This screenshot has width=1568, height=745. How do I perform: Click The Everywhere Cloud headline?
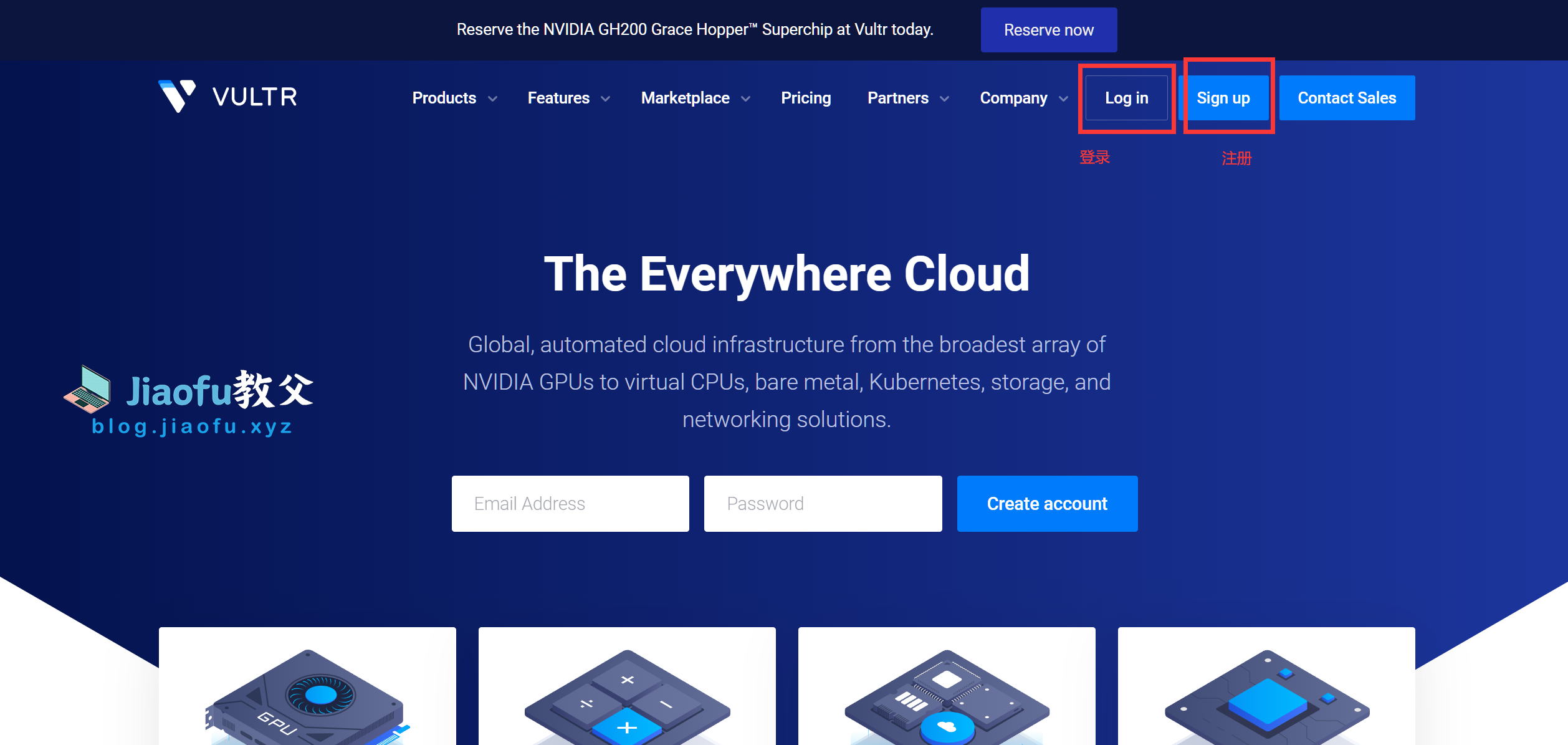786,274
